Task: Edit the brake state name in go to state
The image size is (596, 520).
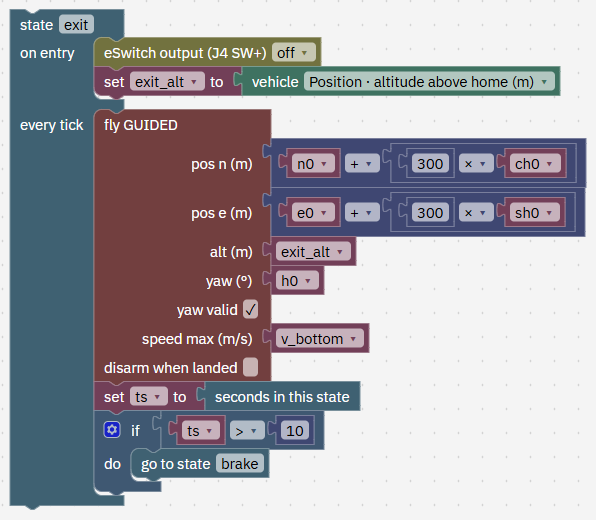Action: pyautogui.click(x=239, y=464)
